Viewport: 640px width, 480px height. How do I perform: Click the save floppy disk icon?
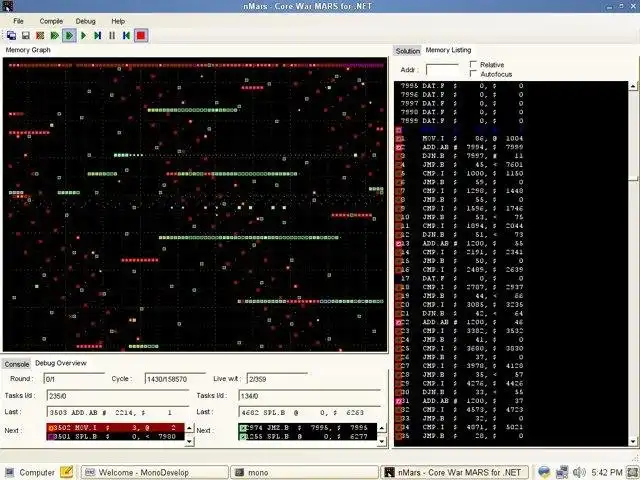26,36
